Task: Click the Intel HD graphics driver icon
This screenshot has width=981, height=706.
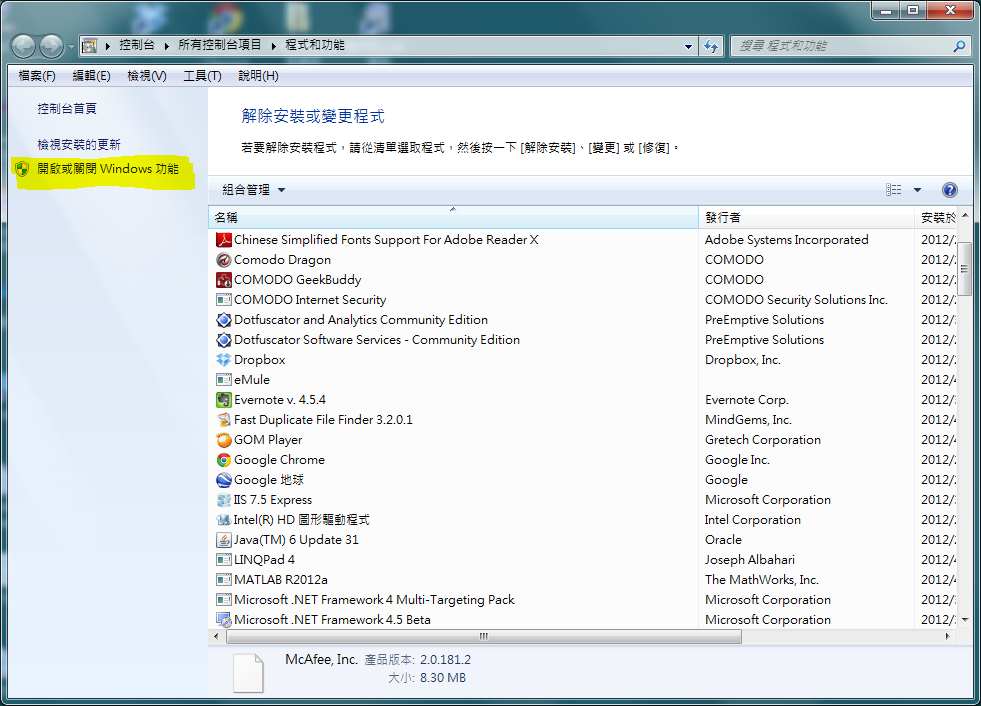Action: point(223,520)
